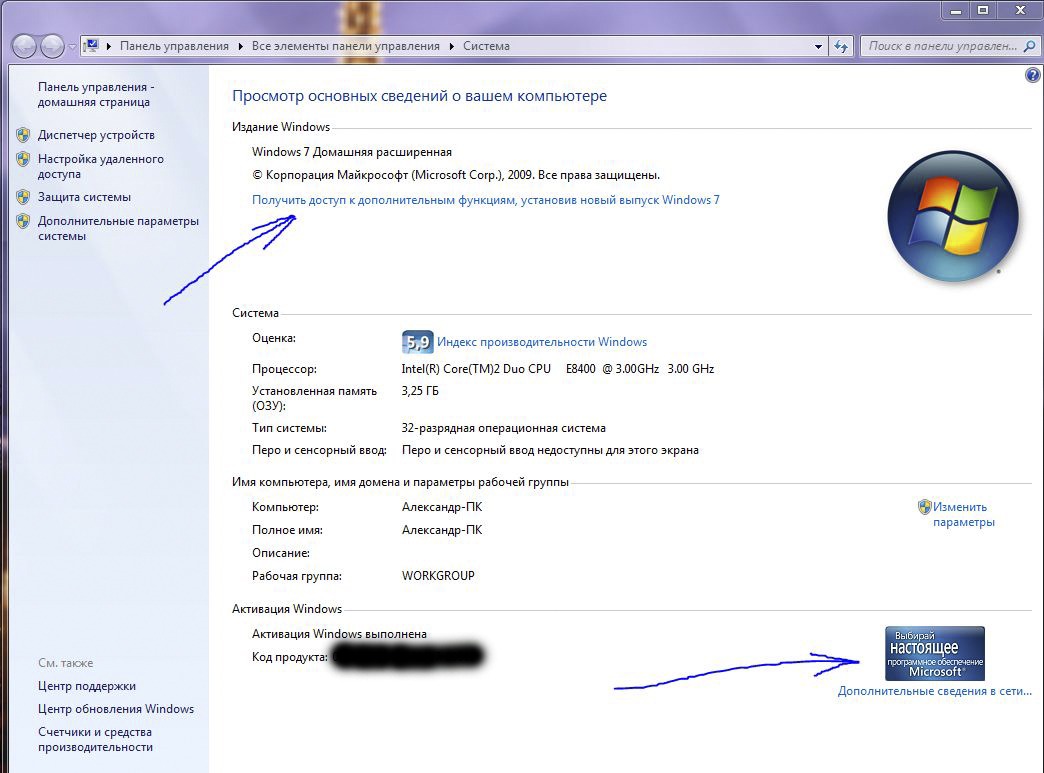Viewport: 1044px width, 773px height.
Task: Open 'Панель управления - домашняя страница' link
Action: (96, 95)
